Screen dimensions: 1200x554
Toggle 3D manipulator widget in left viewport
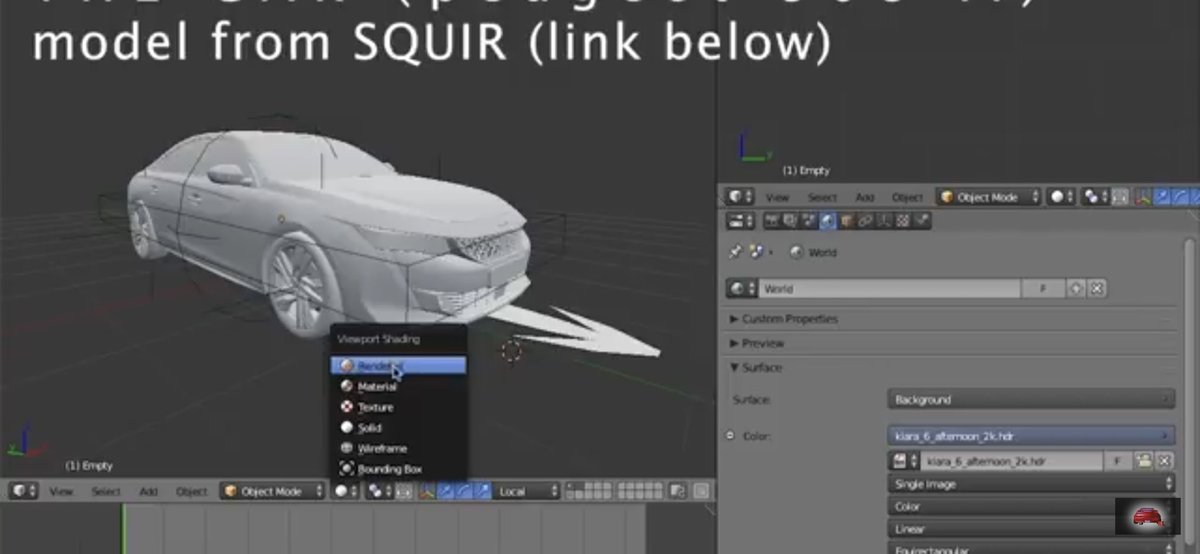pos(427,491)
